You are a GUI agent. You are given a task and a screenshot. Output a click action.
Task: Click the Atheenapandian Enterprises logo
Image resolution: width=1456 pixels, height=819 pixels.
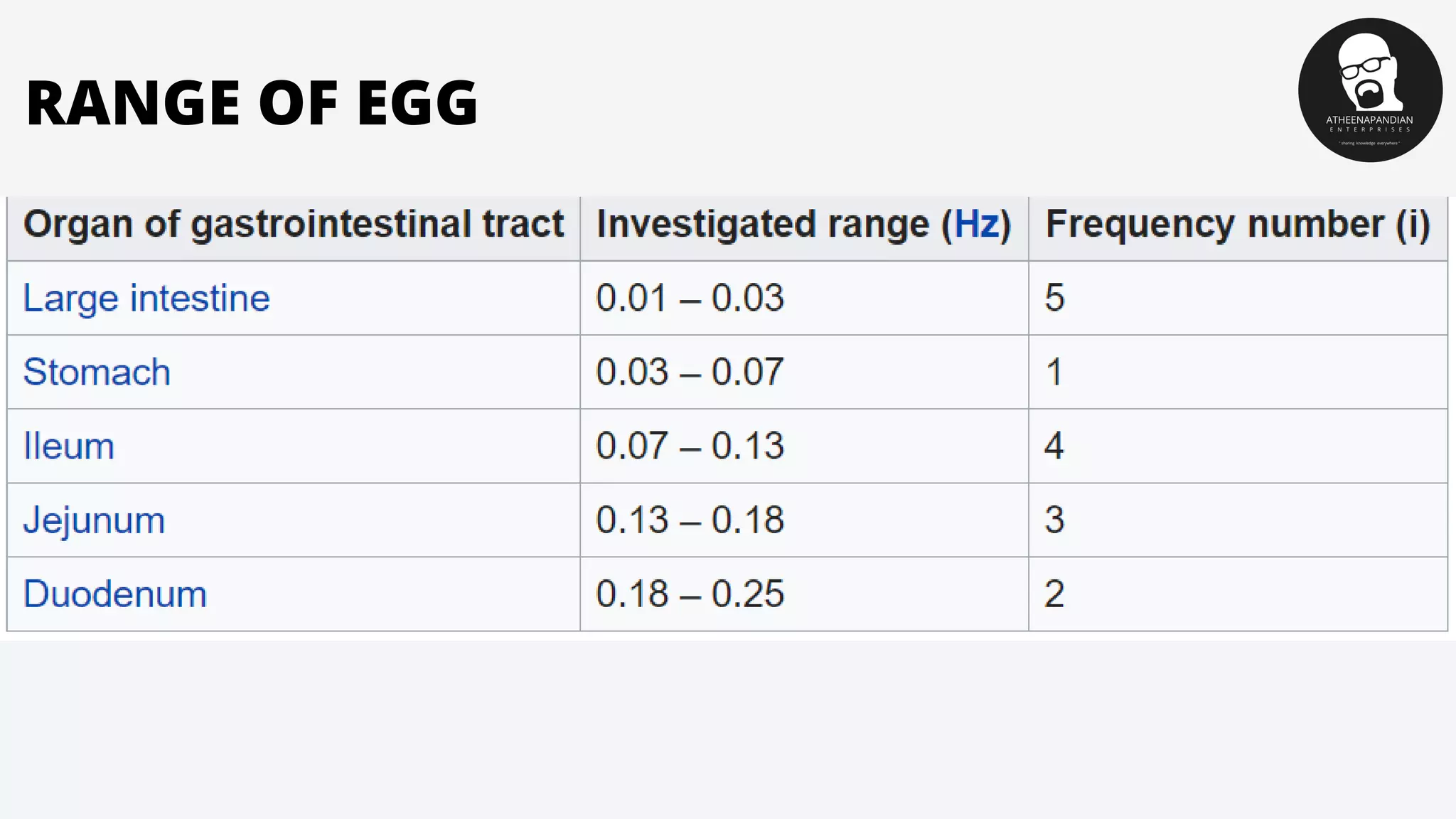coord(1370,90)
